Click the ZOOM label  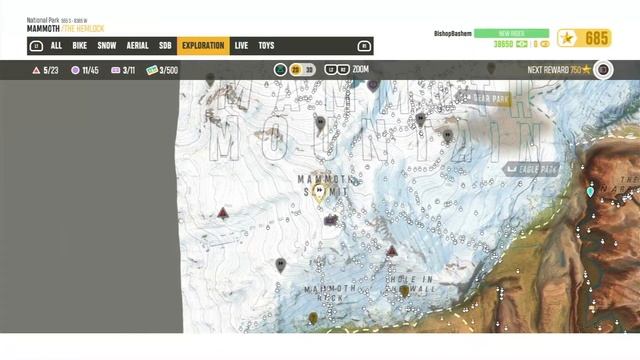click(x=360, y=70)
